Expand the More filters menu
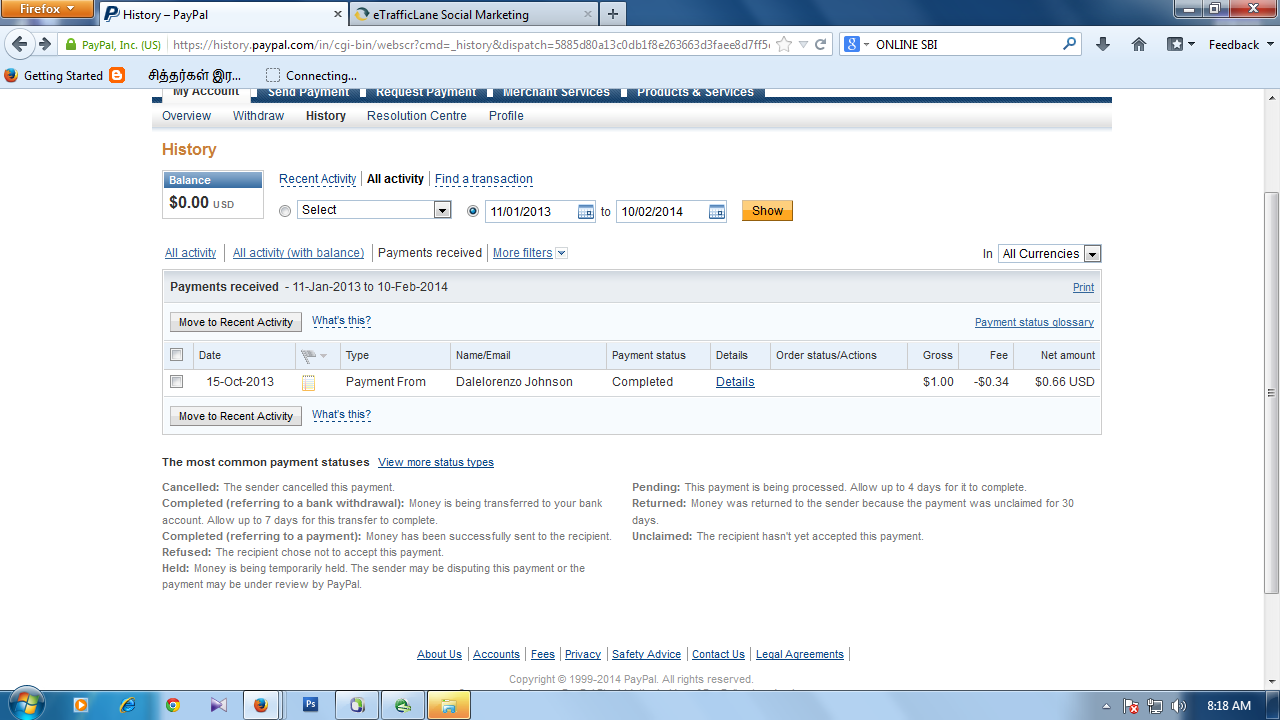This screenshot has width=1280, height=720. 530,253
